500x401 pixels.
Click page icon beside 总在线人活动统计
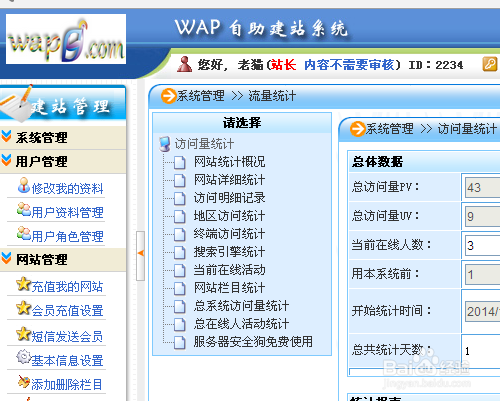(180, 325)
